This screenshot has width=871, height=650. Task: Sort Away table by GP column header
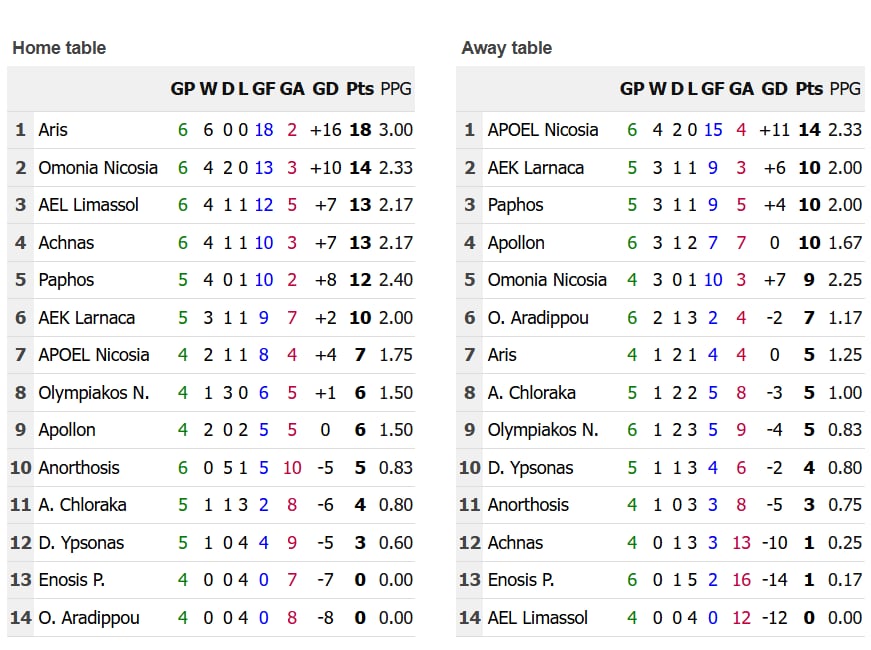point(632,89)
